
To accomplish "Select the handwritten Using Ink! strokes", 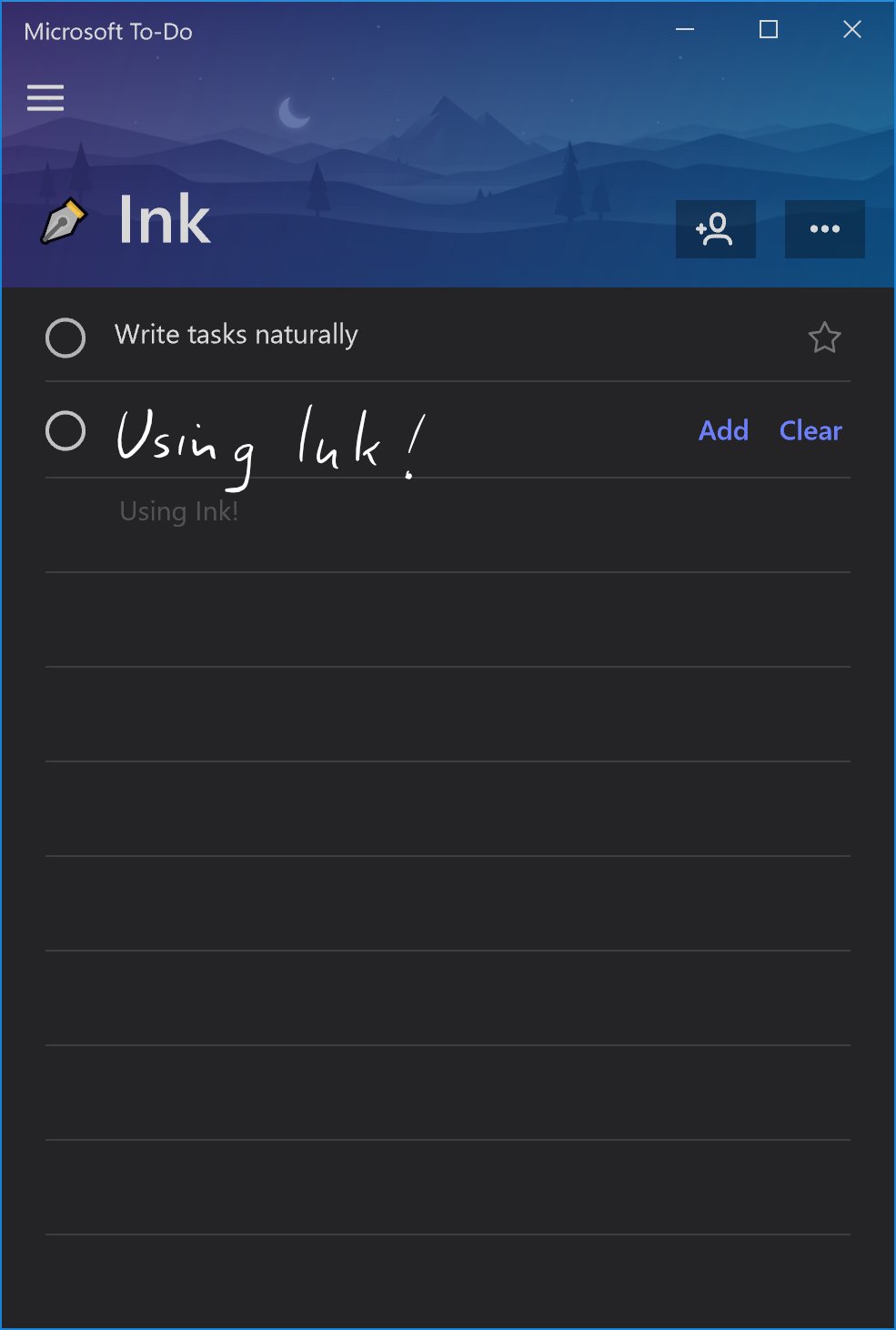I will (x=271, y=446).
